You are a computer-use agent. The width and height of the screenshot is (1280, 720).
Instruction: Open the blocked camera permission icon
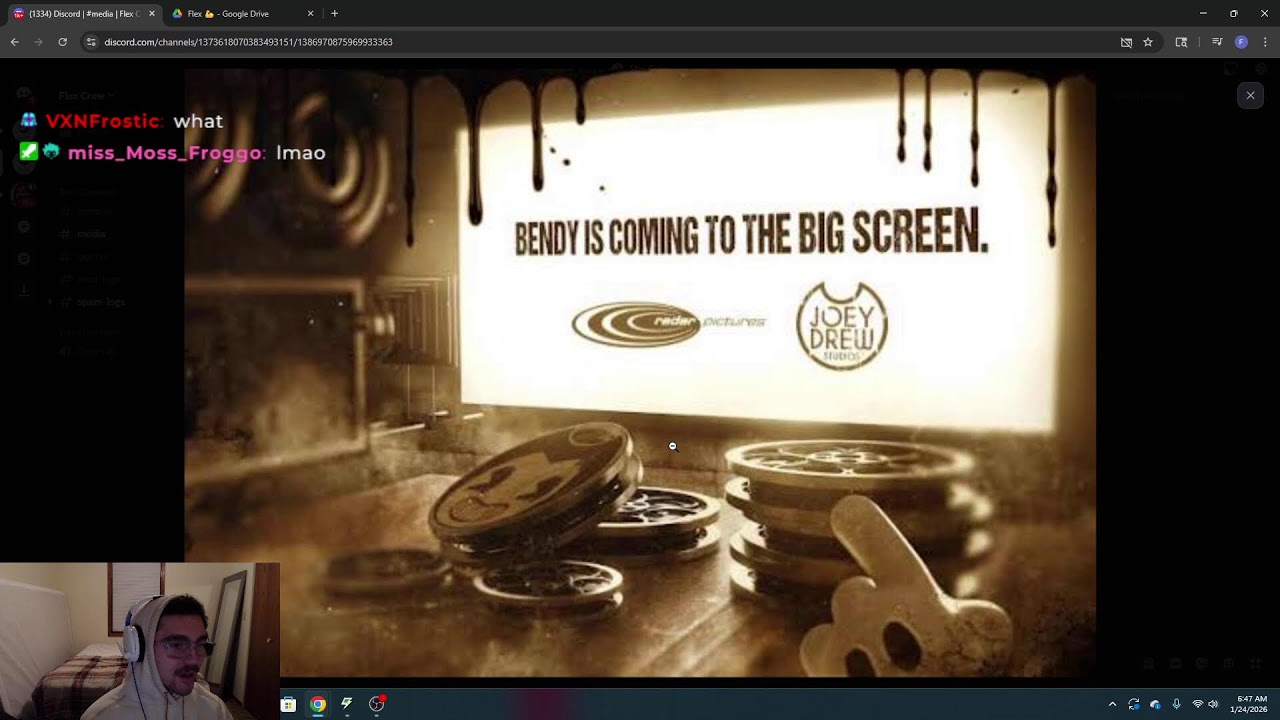pyautogui.click(x=1126, y=42)
